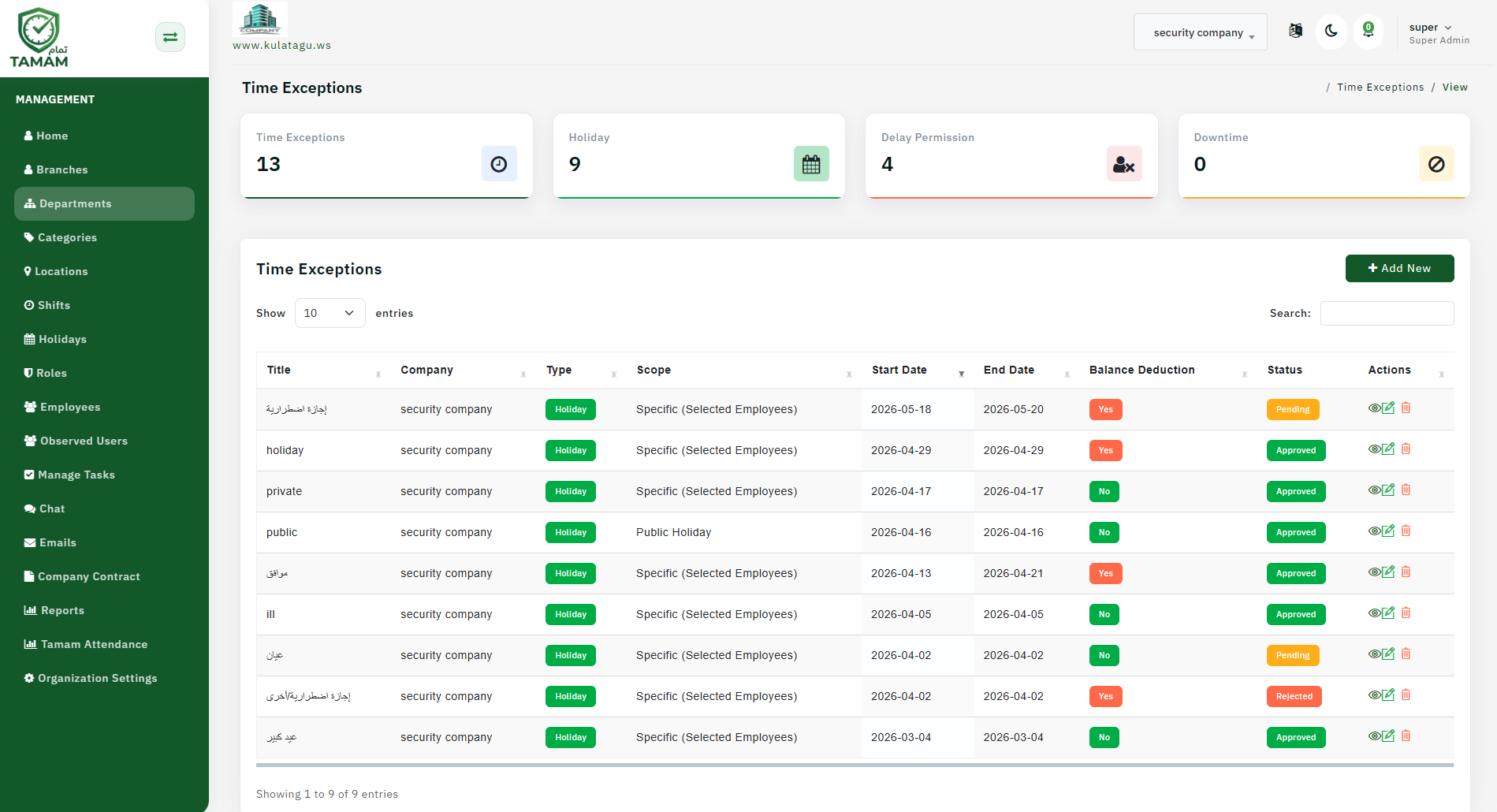Viewport: 1497px width, 812px height.
Task: Open the notifications bell icon
Action: [1369, 32]
